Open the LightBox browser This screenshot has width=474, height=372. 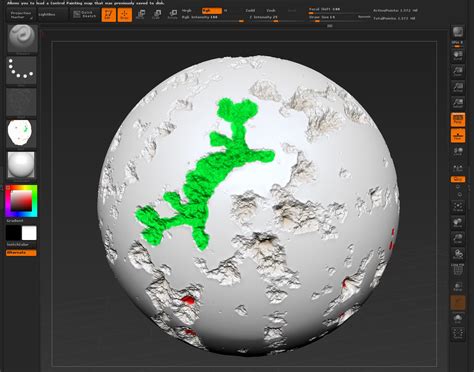[53, 15]
